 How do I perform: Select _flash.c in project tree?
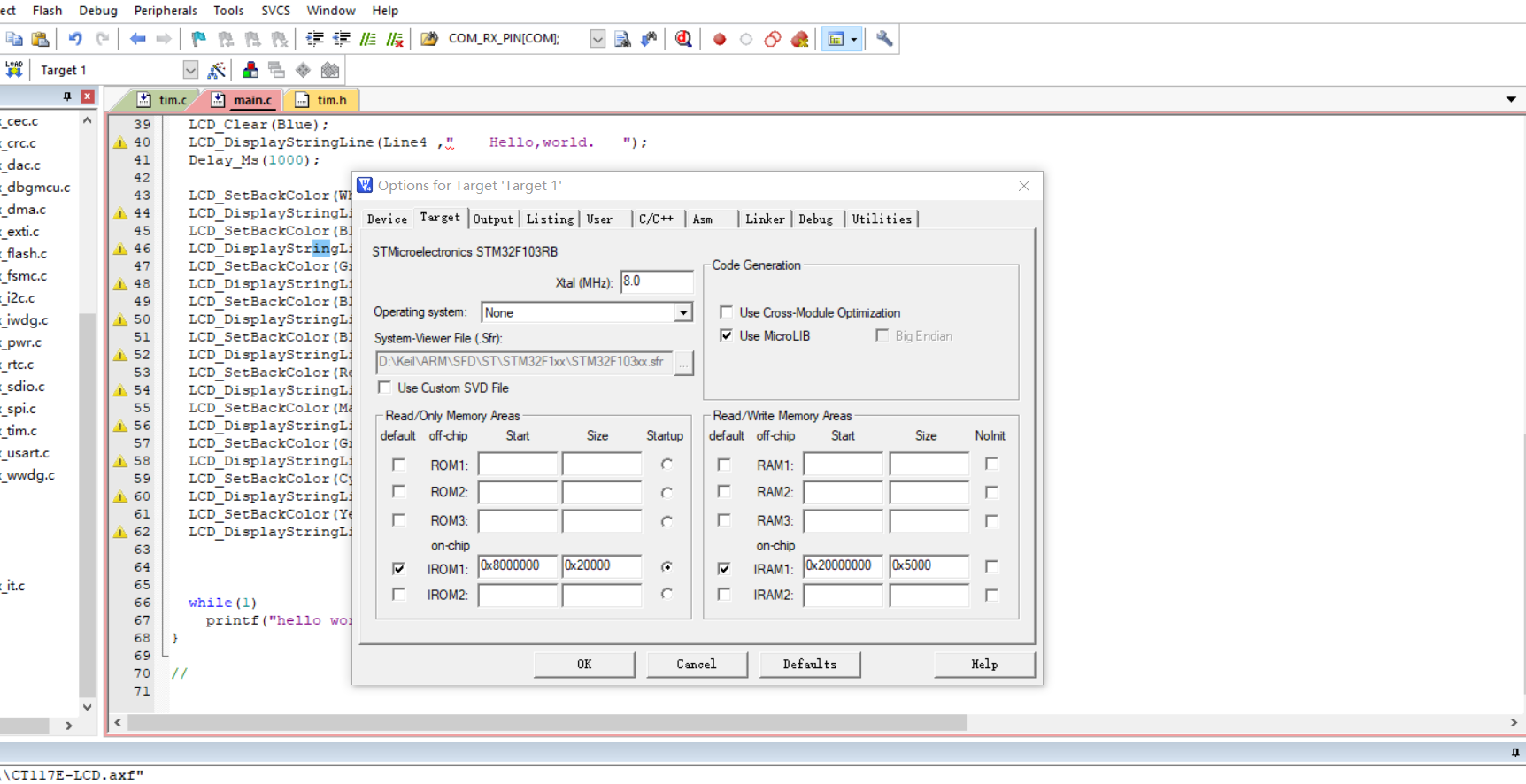point(26,254)
